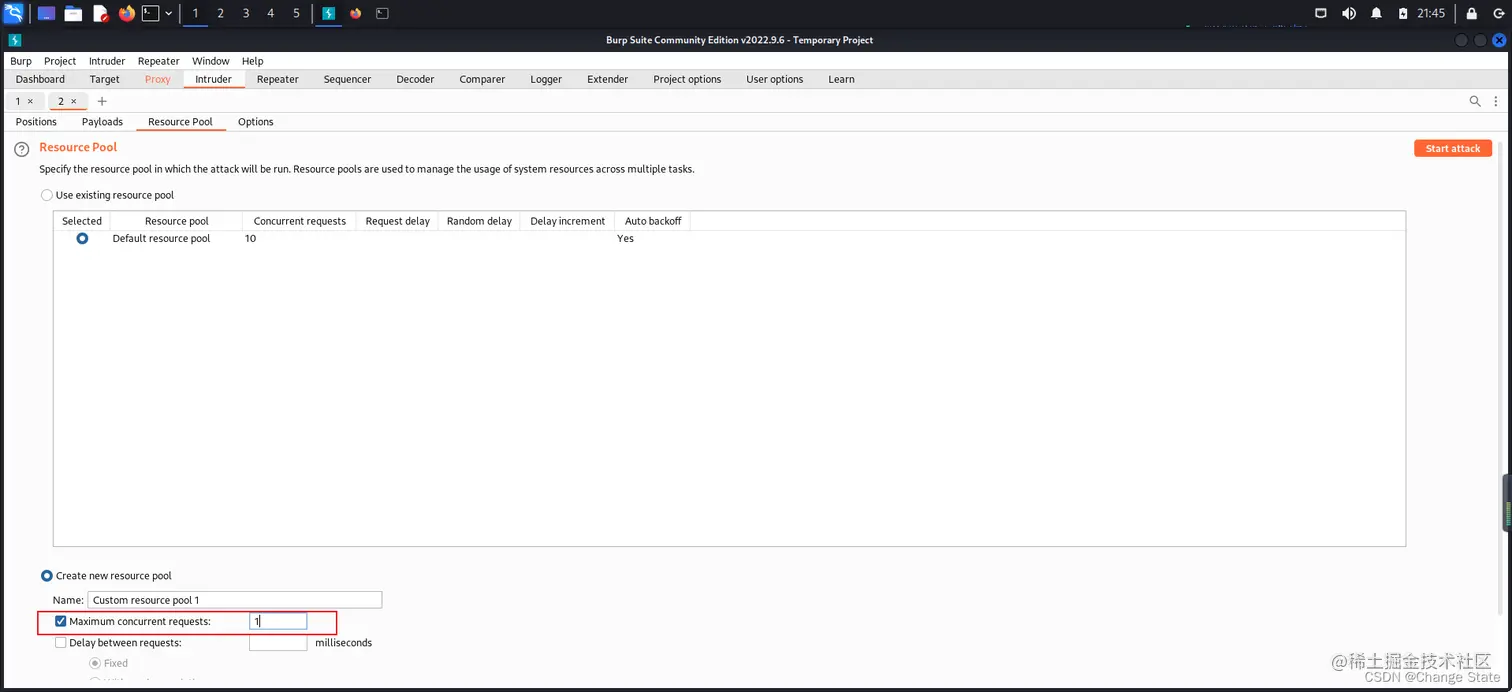
Task: Lock the screen with the padlock icon
Action: (1471, 13)
